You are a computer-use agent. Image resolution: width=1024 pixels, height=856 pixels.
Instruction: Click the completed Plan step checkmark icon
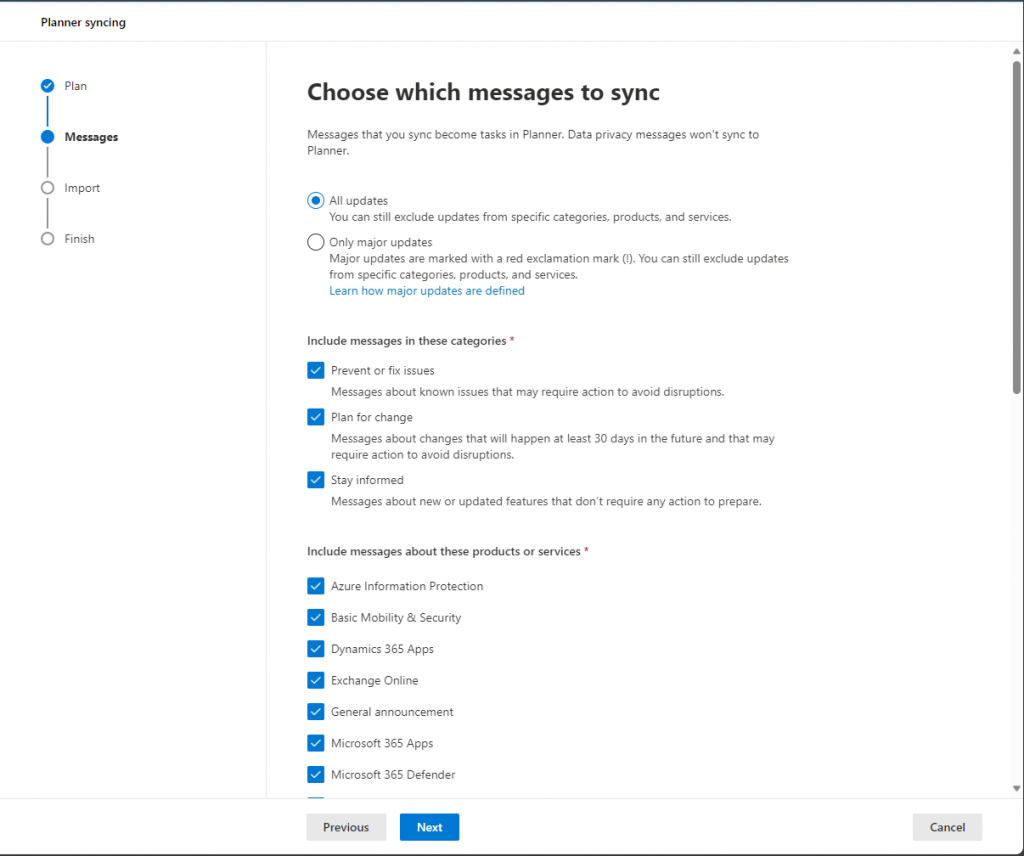pos(47,86)
